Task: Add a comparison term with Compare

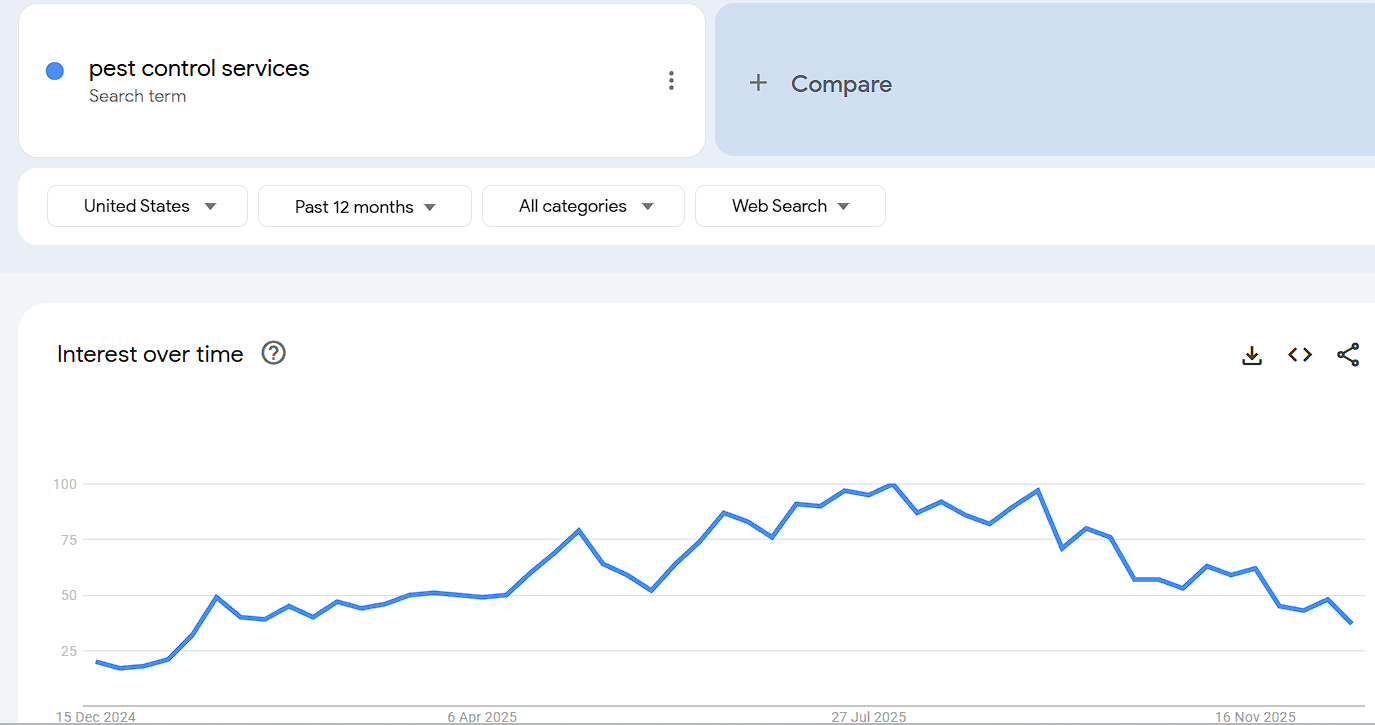Action: pos(841,84)
